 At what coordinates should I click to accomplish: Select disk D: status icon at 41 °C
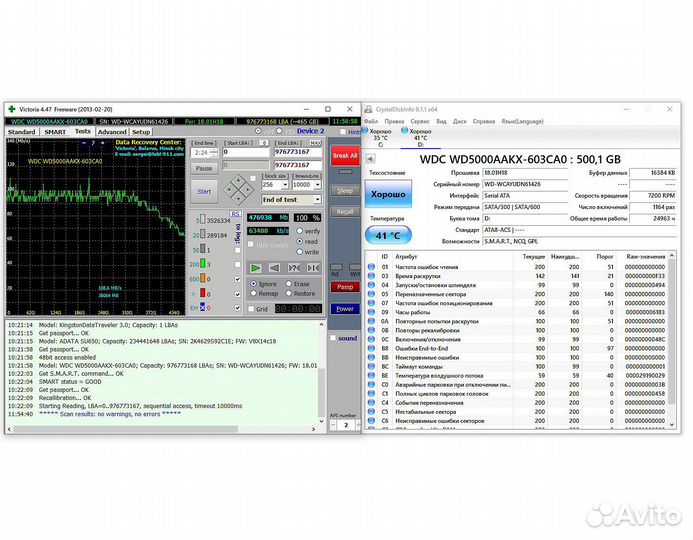click(x=404, y=130)
